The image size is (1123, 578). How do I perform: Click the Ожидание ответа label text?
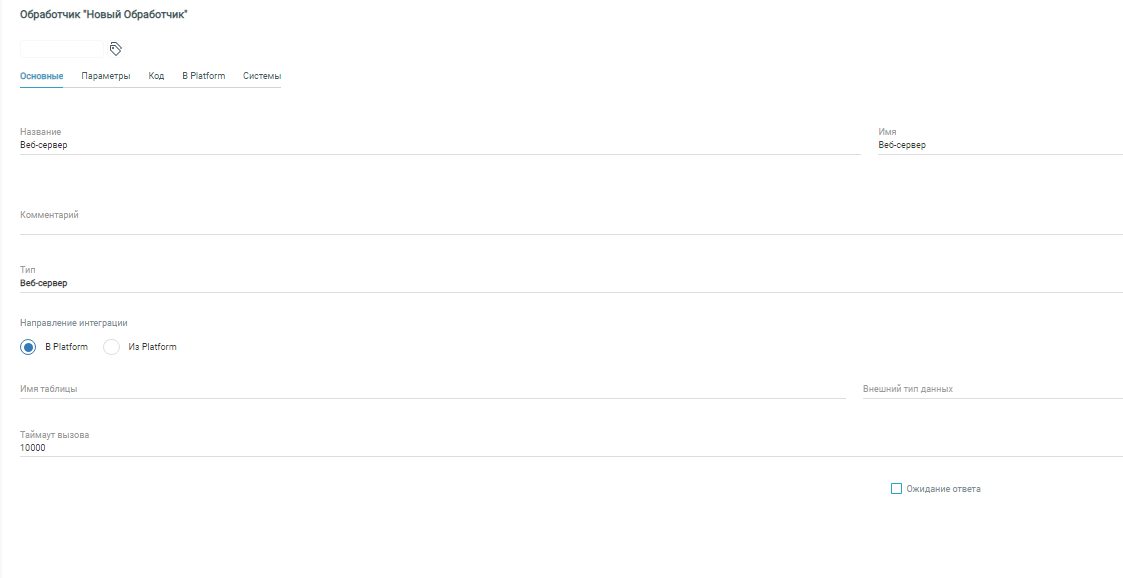tap(943, 489)
